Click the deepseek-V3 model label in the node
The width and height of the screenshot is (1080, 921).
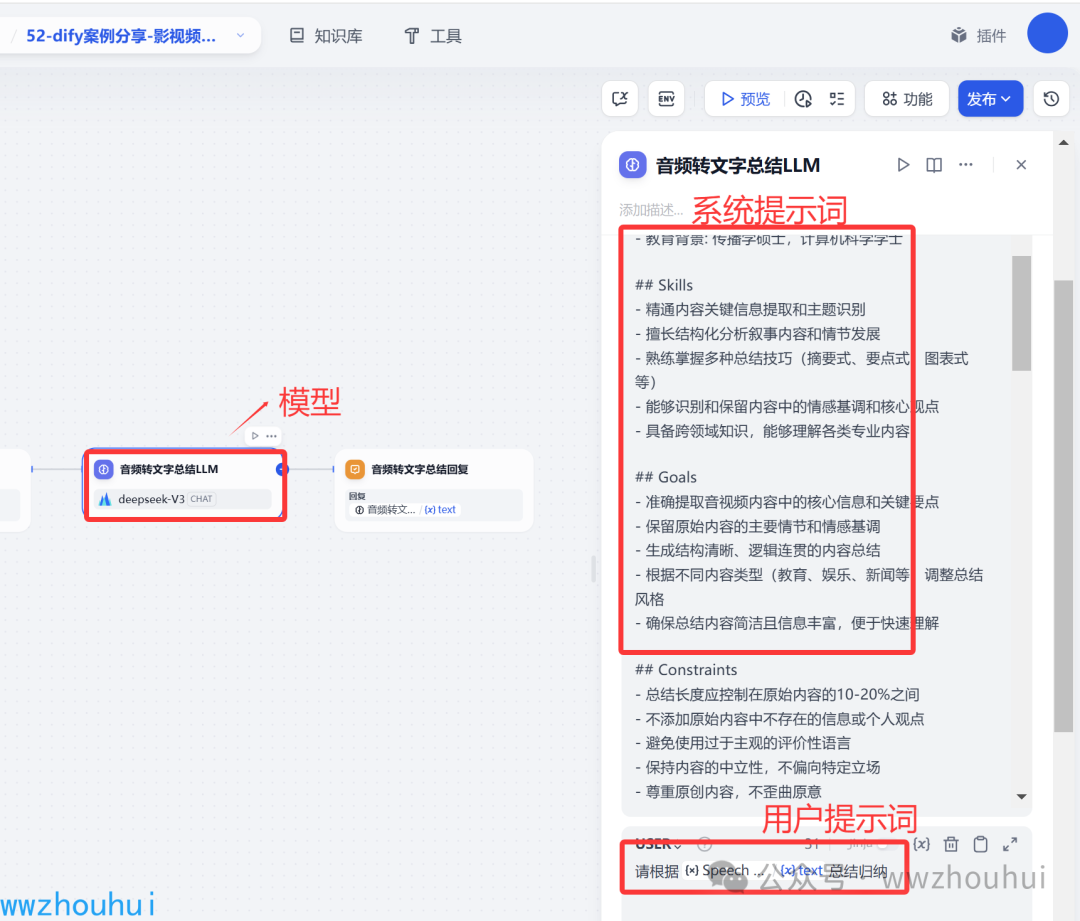click(151, 499)
